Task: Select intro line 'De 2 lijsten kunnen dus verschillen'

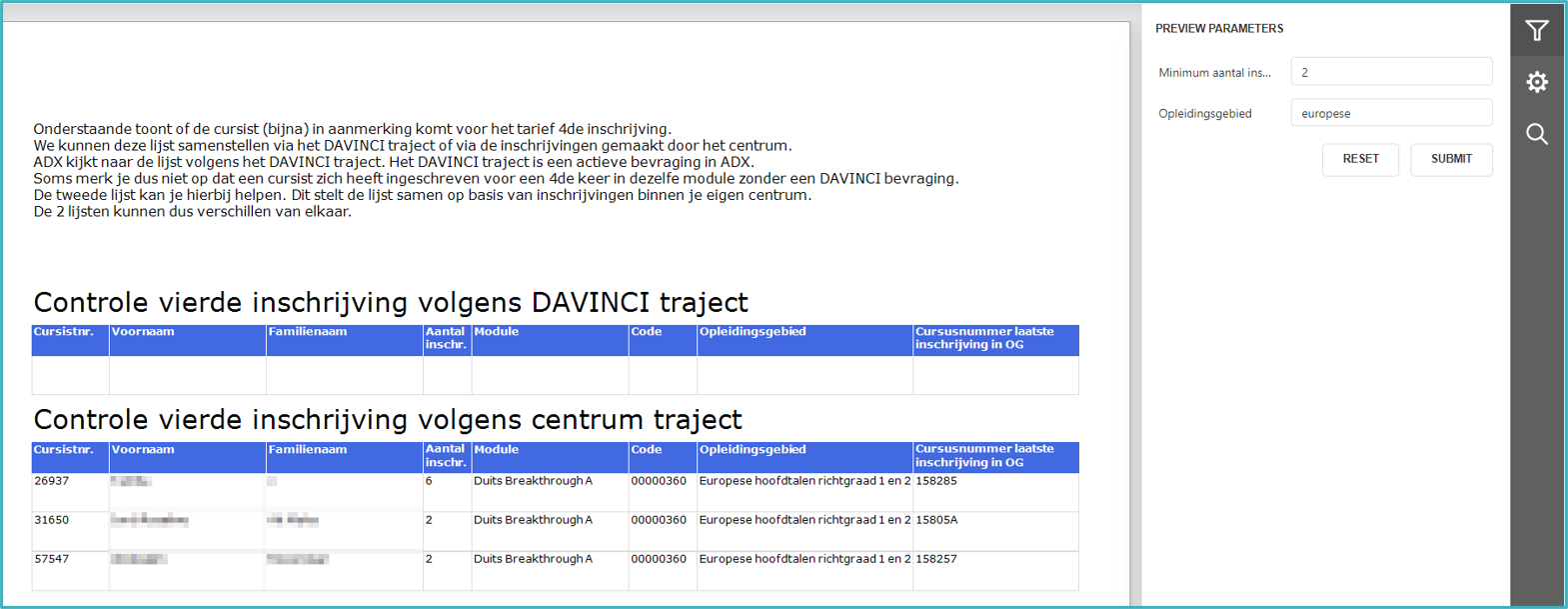Action: pos(193,212)
